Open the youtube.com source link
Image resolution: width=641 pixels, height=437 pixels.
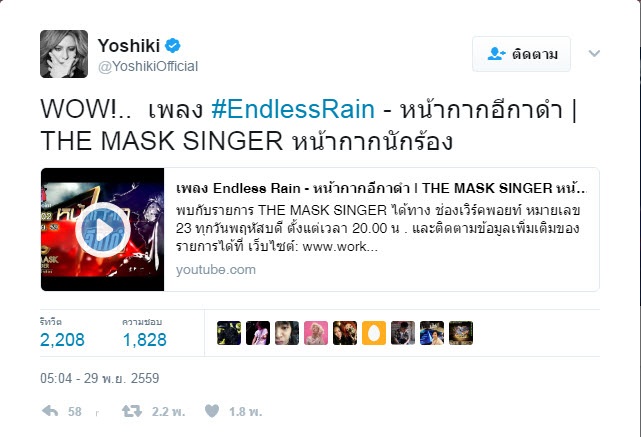(216, 270)
